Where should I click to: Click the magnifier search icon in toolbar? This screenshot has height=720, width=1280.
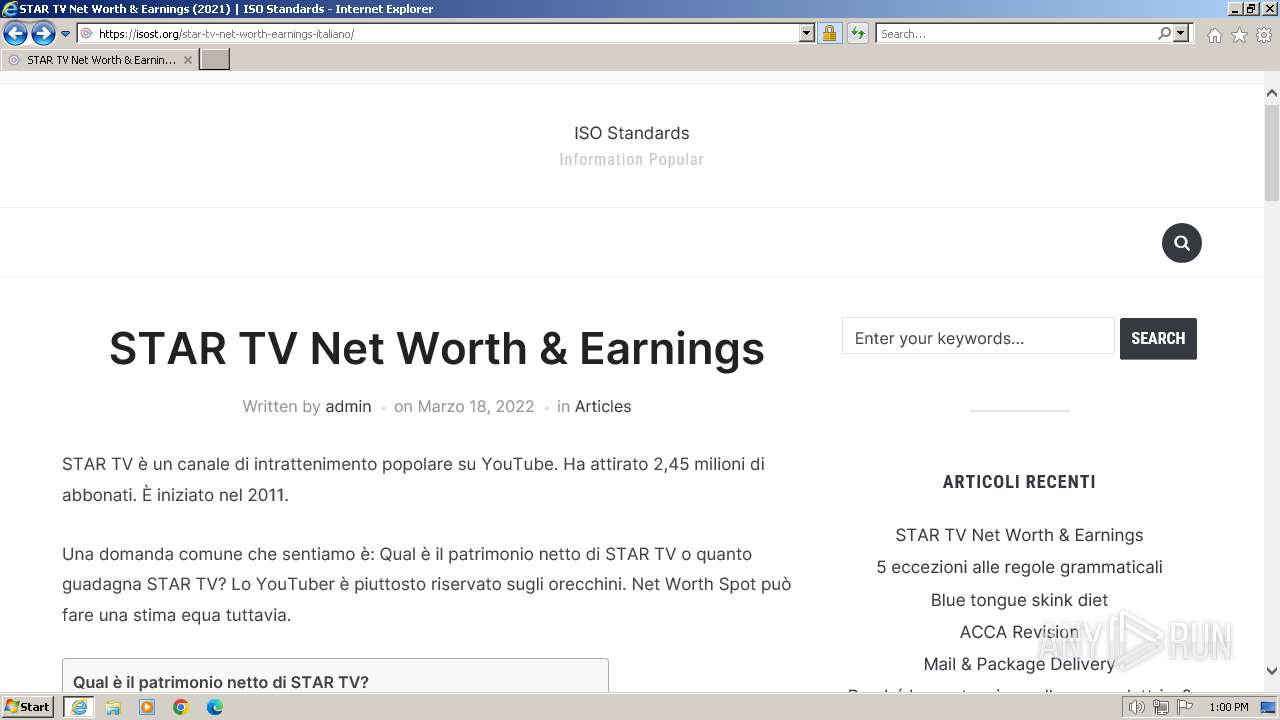pos(1164,34)
